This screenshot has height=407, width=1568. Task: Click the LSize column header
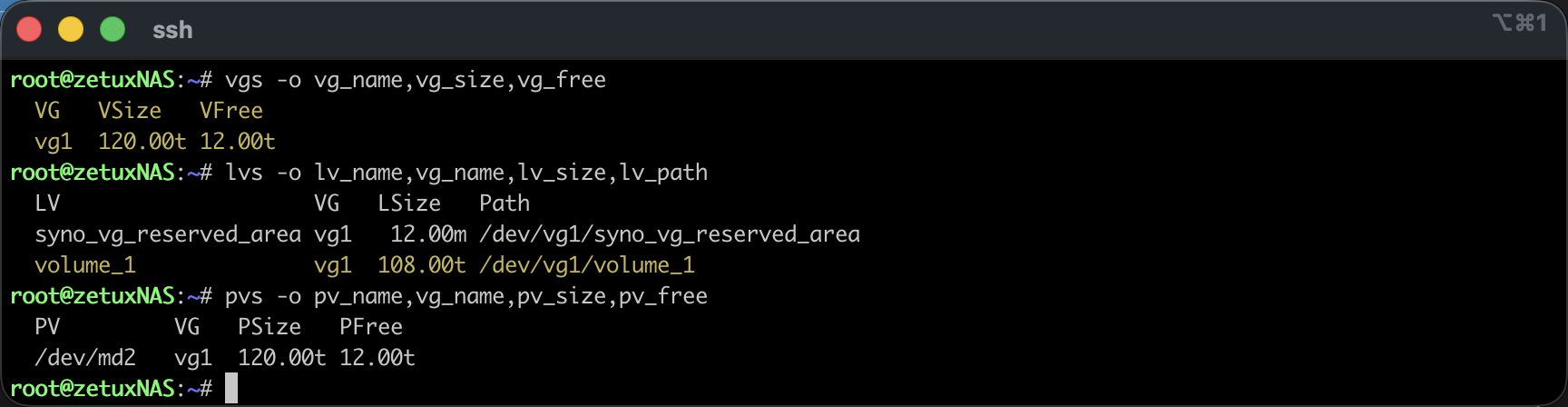tap(409, 203)
